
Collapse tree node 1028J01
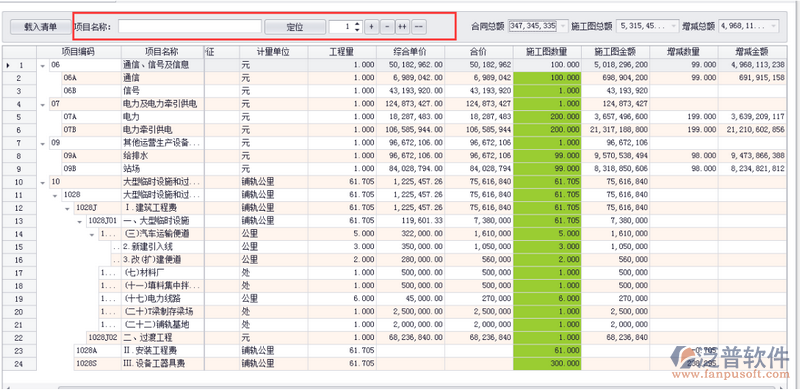[80, 222]
